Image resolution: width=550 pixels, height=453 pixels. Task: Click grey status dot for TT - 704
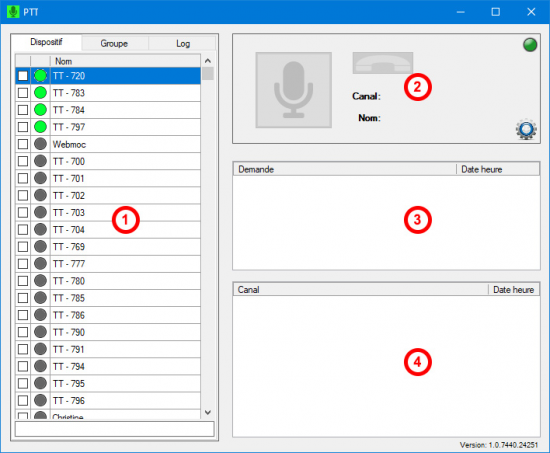click(x=40, y=229)
